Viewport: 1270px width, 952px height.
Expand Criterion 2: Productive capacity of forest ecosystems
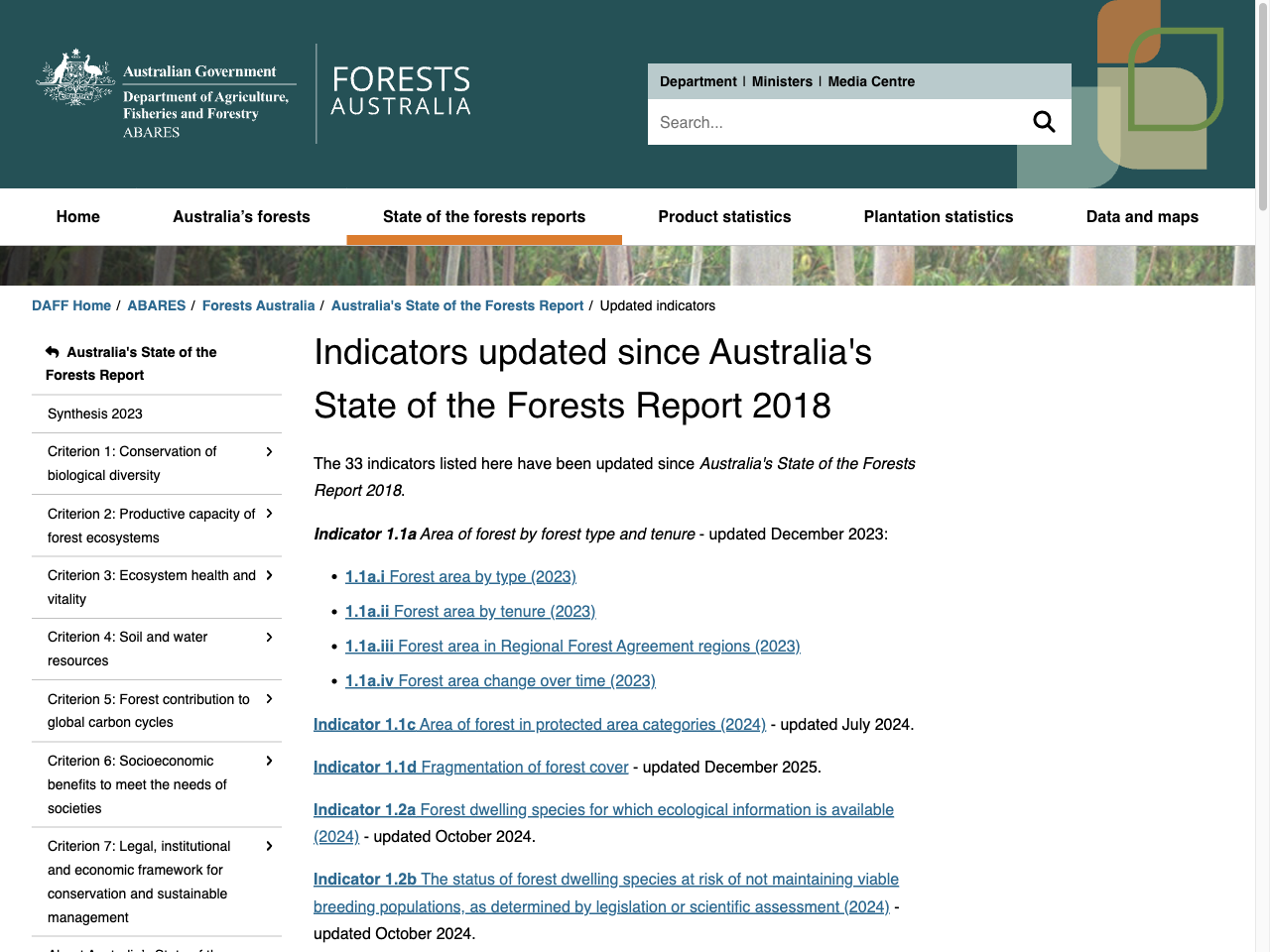pos(269,514)
